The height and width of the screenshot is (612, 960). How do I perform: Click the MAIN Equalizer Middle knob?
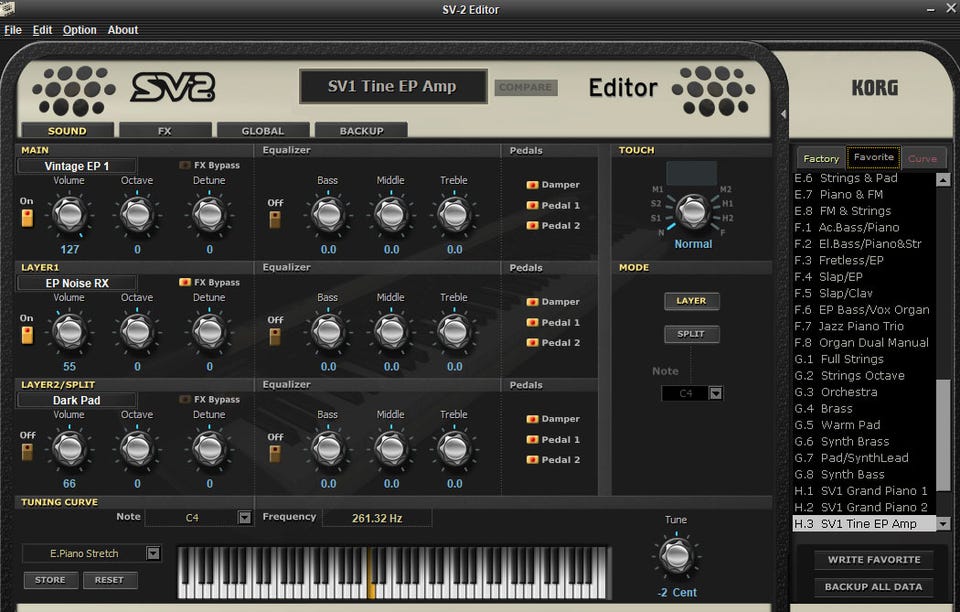[x=391, y=214]
